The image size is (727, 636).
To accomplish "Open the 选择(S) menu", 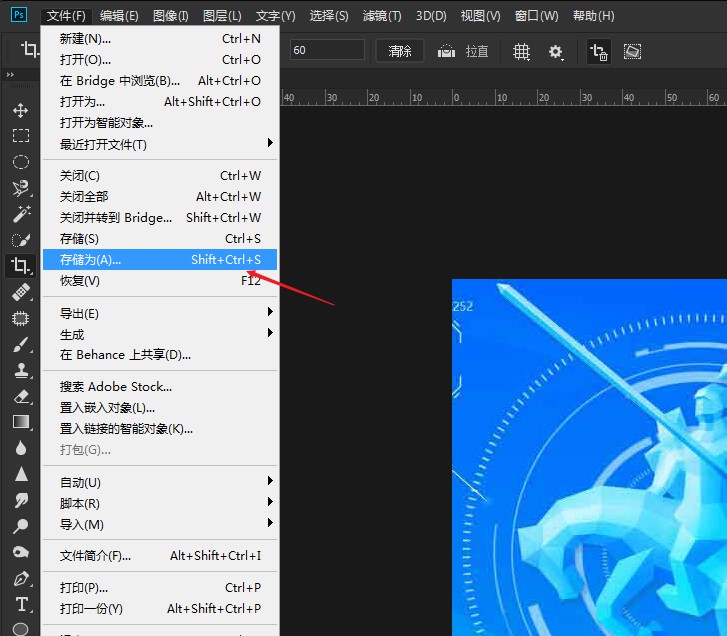I will (x=329, y=16).
